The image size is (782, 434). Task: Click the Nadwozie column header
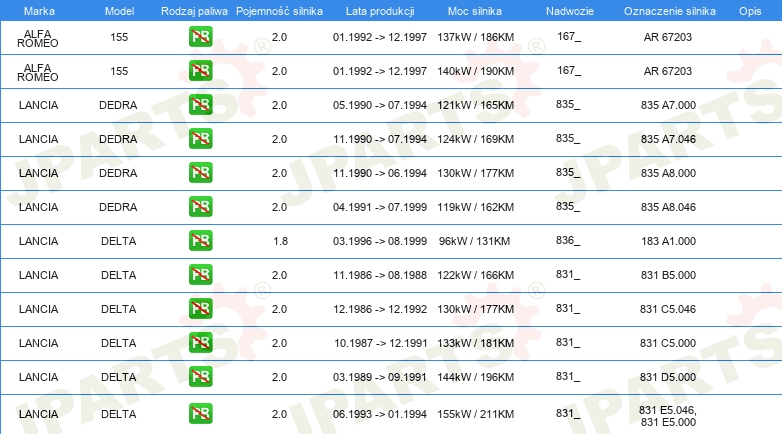pos(570,11)
